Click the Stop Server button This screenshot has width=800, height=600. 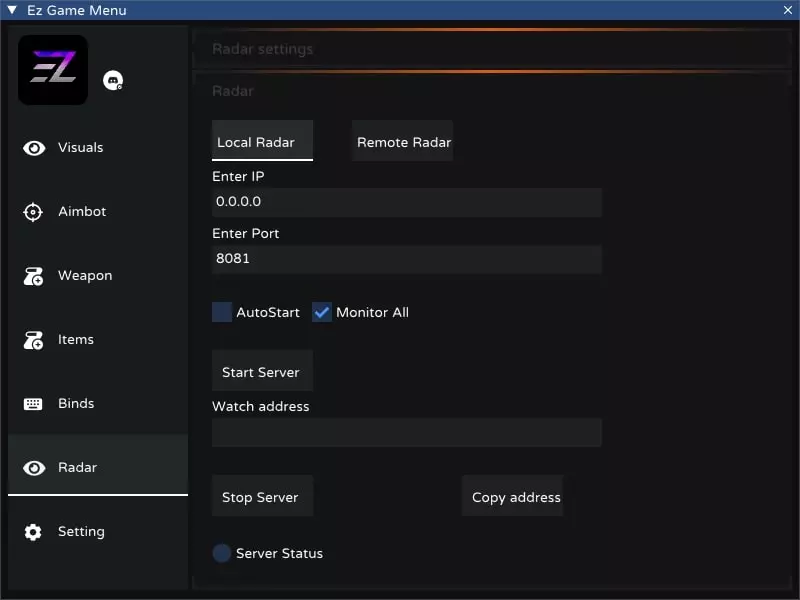click(x=262, y=496)
